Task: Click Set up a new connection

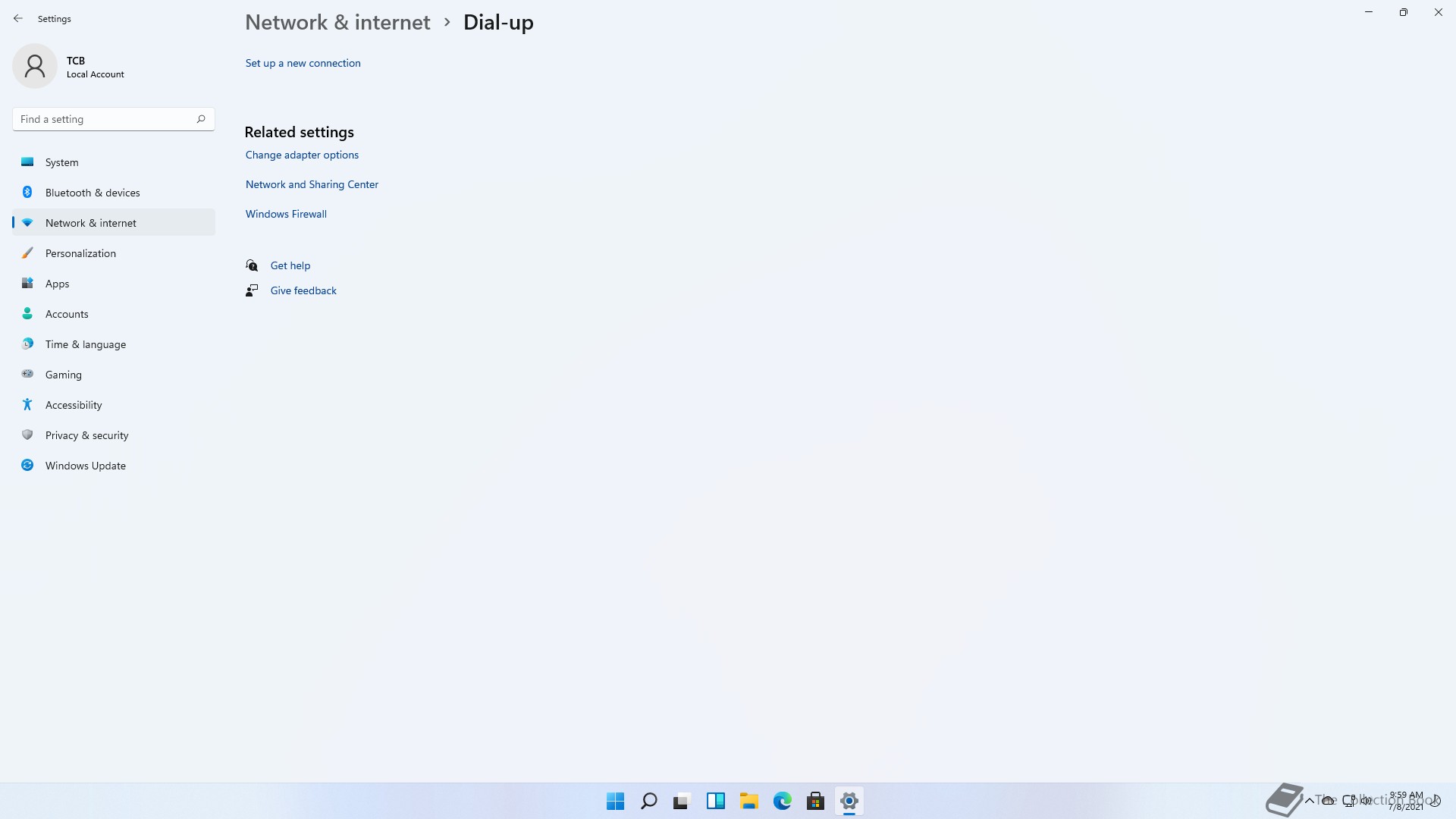Action: click(x=303, y=63)
